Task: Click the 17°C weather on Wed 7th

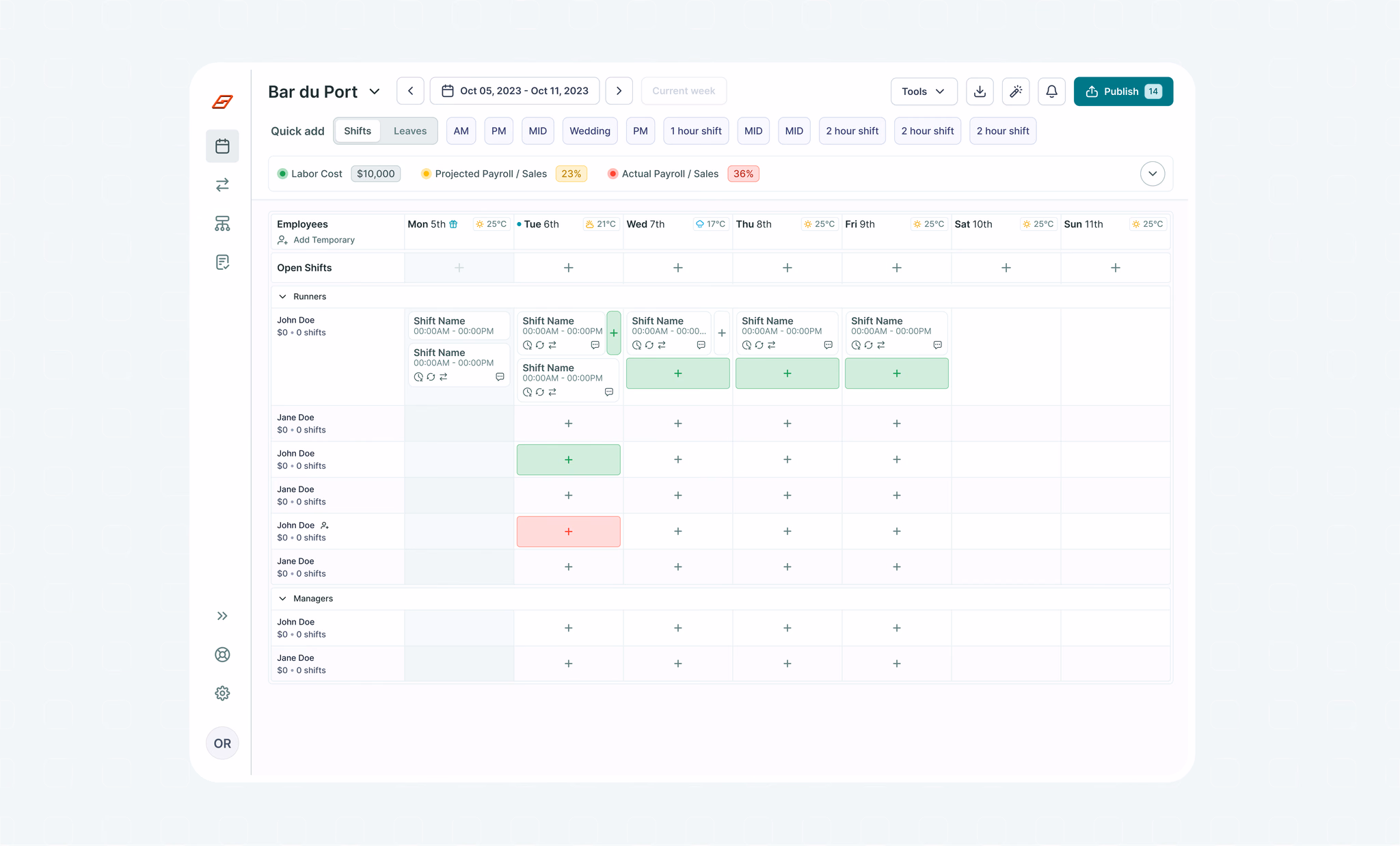Action: pos(711,224)
